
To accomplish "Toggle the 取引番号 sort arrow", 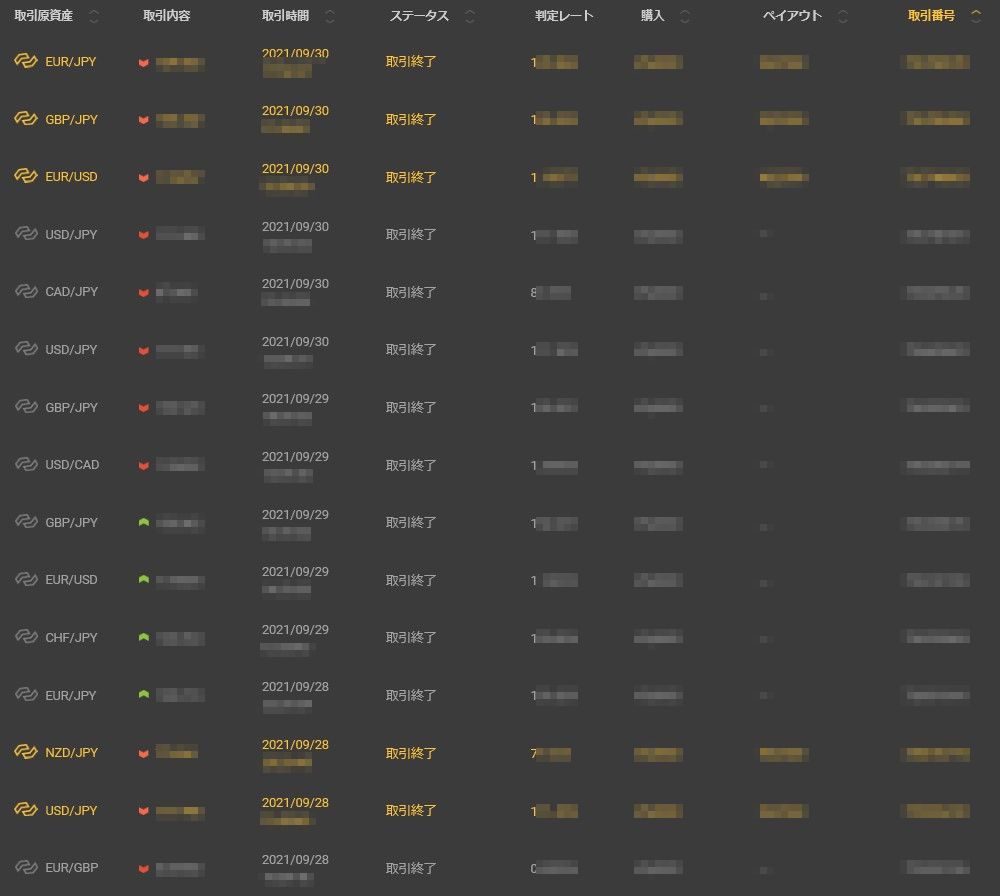I will (976, 16).
